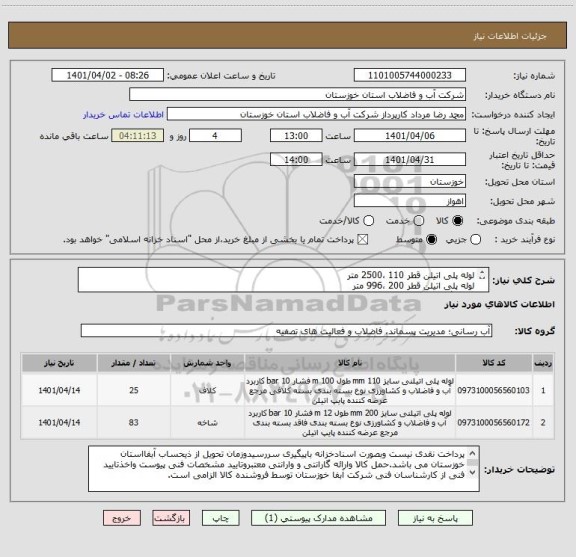Image resolution: width=576 pixels, height=557 pixels.
Task: Click the خروج exit button
Action: click(122, 518)
